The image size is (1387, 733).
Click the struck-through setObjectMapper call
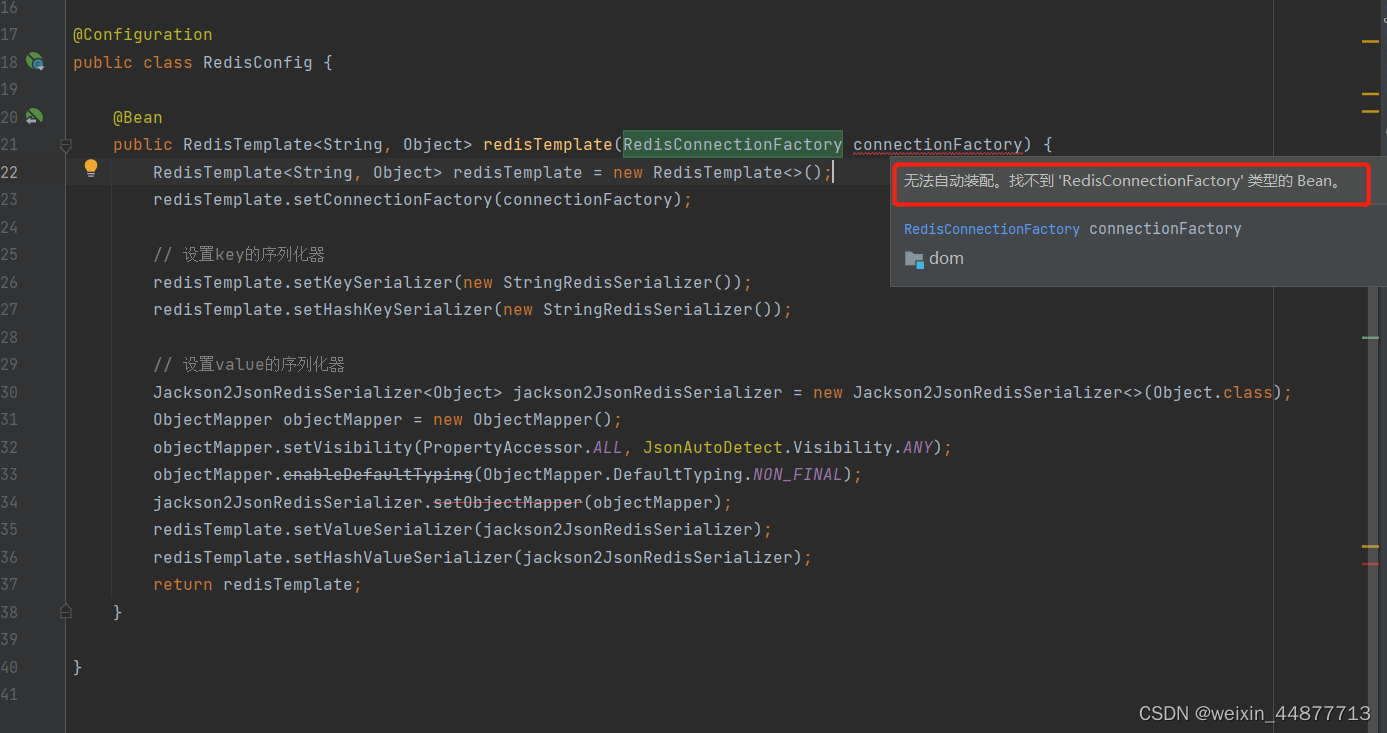point(507,502)
